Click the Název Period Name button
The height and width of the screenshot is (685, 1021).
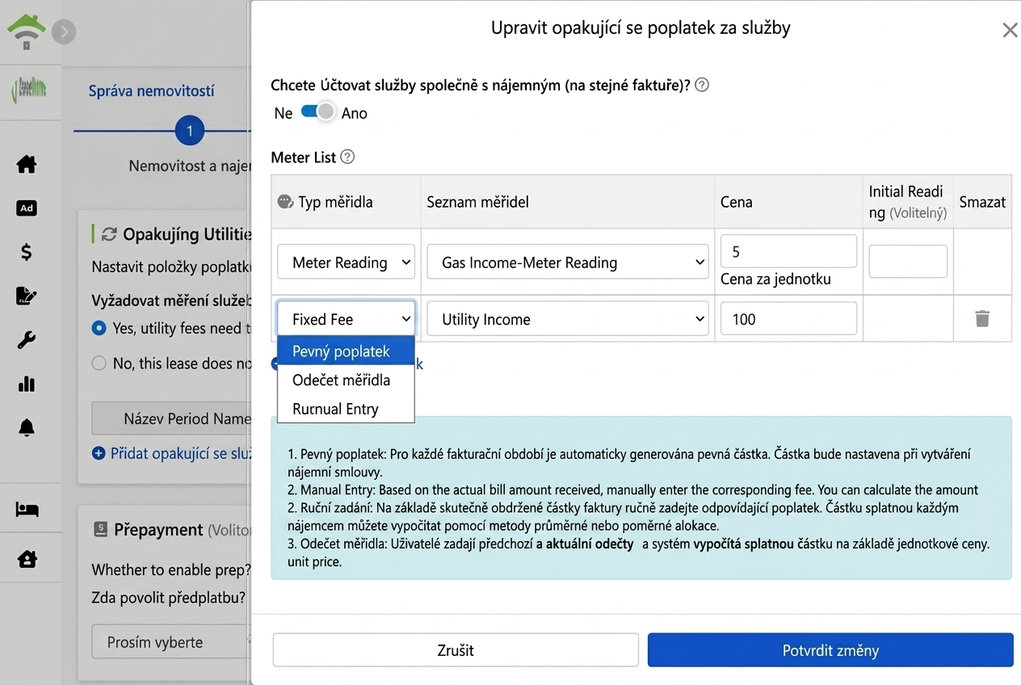pos(171,418)
